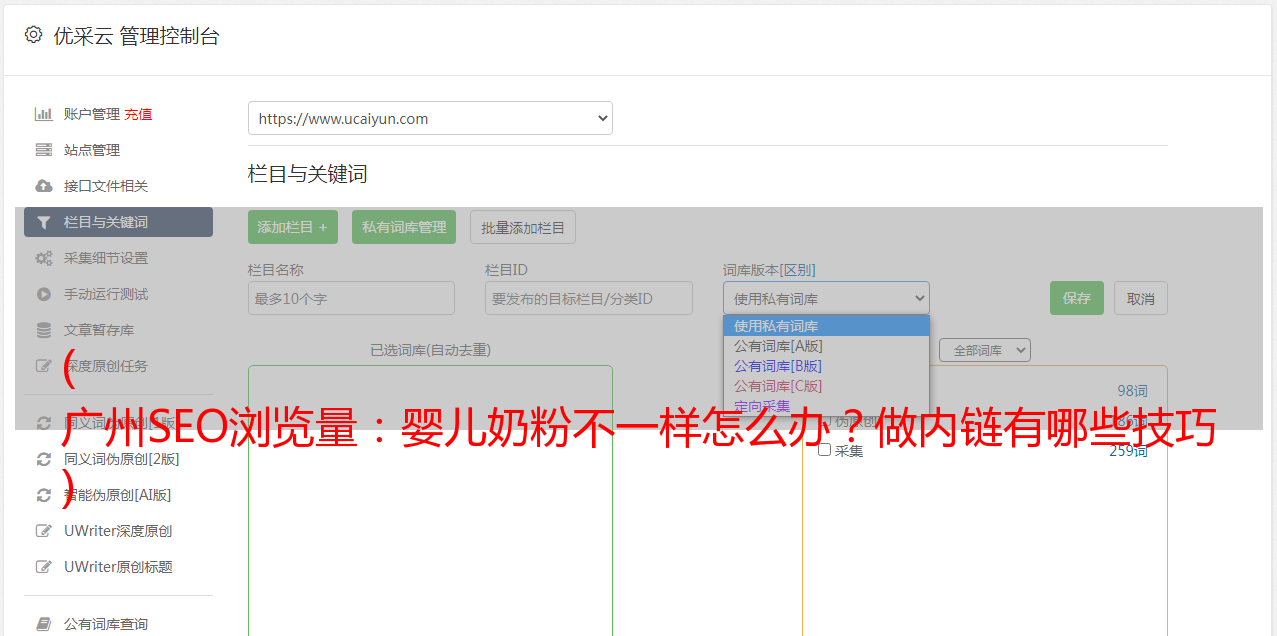Click the edit icon for UWriter原创标题
The height and width of the screenshot is (636, 1277).
pyautogui.click(x=44, y=567)
